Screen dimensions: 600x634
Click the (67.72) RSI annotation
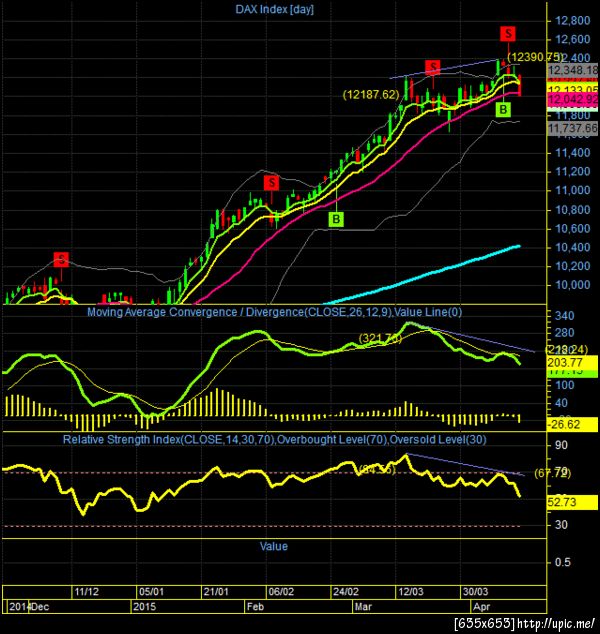pos(552,473)
